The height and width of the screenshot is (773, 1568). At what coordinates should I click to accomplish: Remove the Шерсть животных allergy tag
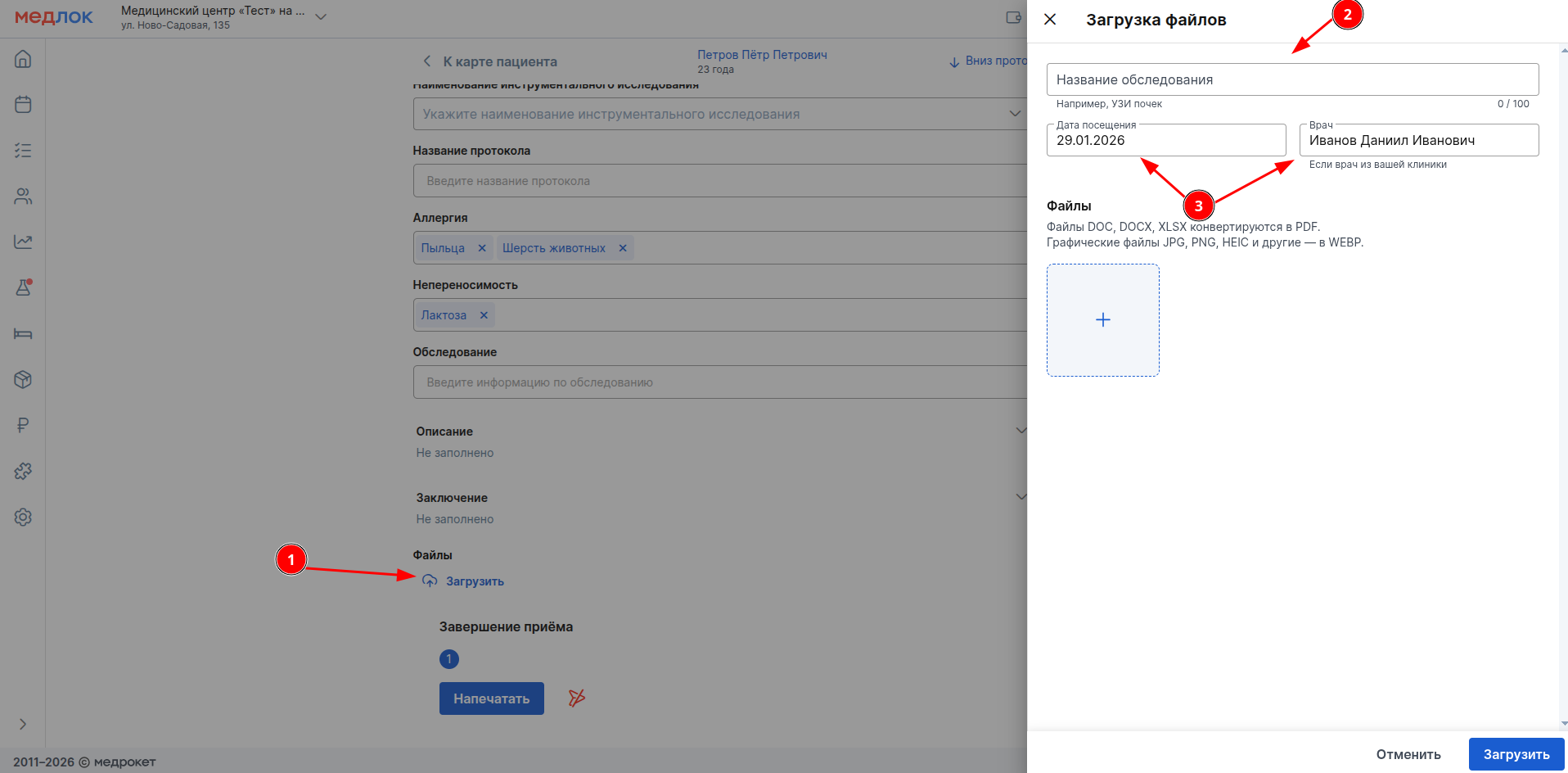(x=623, y=248)
